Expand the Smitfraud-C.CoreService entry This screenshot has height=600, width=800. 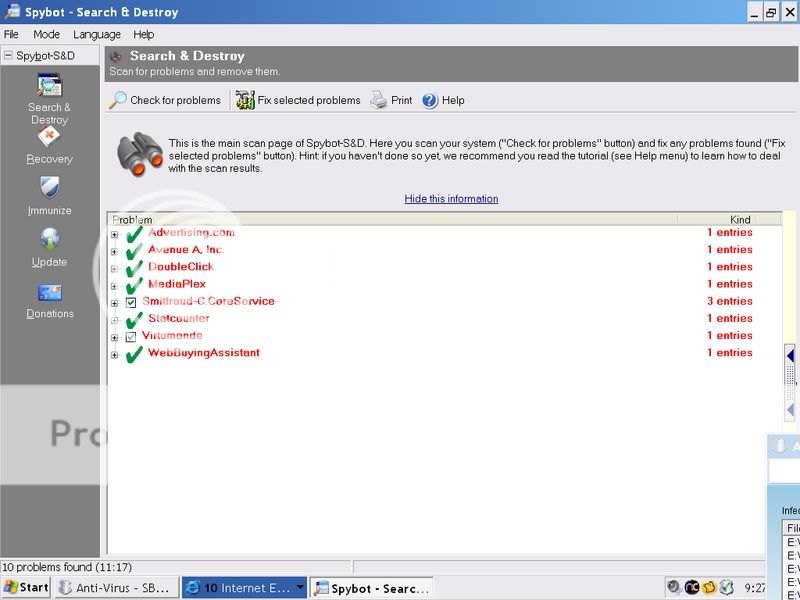pyautogui.click(x=114, y=303)
